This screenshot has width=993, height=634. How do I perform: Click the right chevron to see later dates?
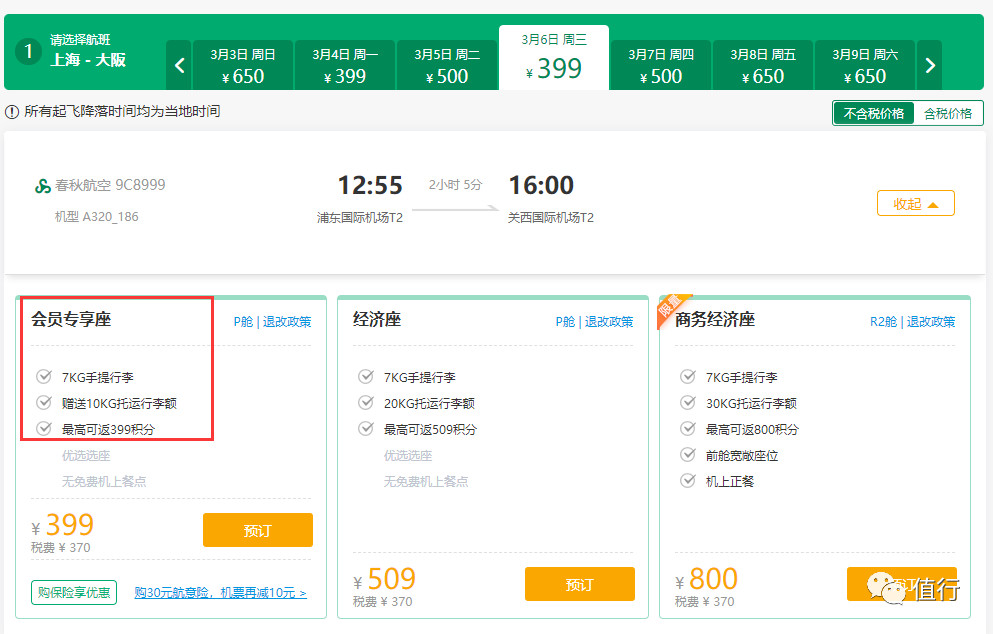(x=928, y=64)
